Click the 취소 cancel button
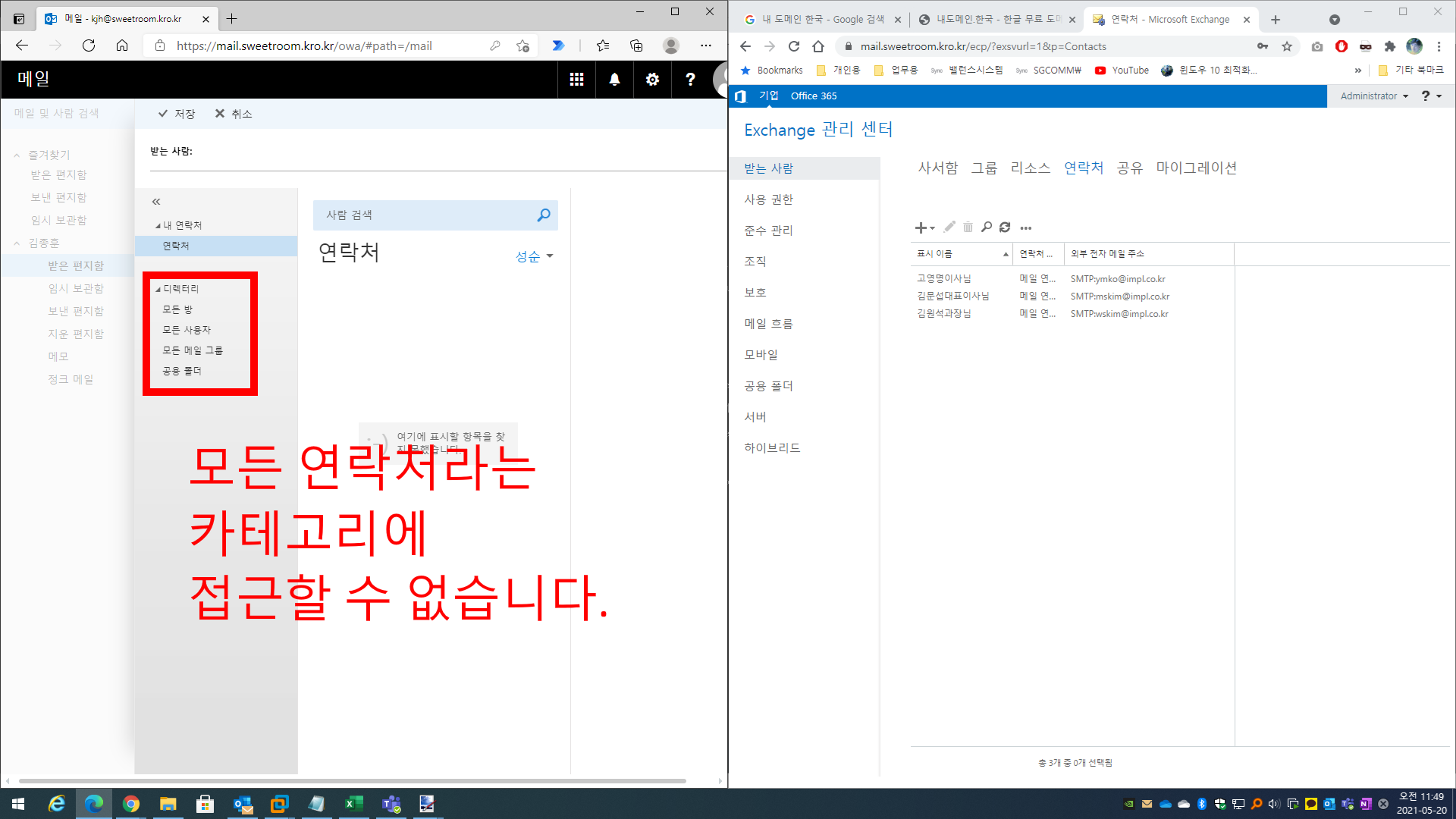Screen dimensions: 1456x819 (234, 114)
